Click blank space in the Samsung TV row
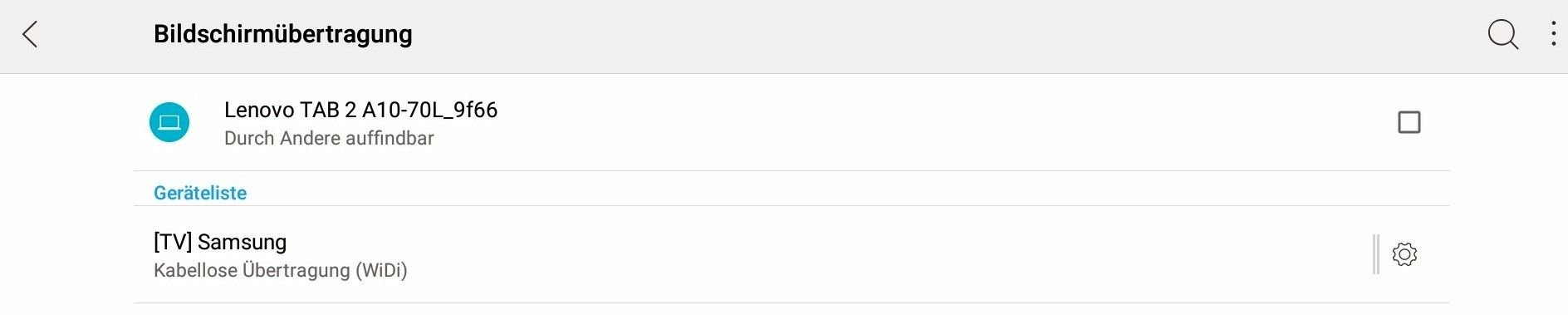The height and width of the screenshot is (315, 1568). 872,254
